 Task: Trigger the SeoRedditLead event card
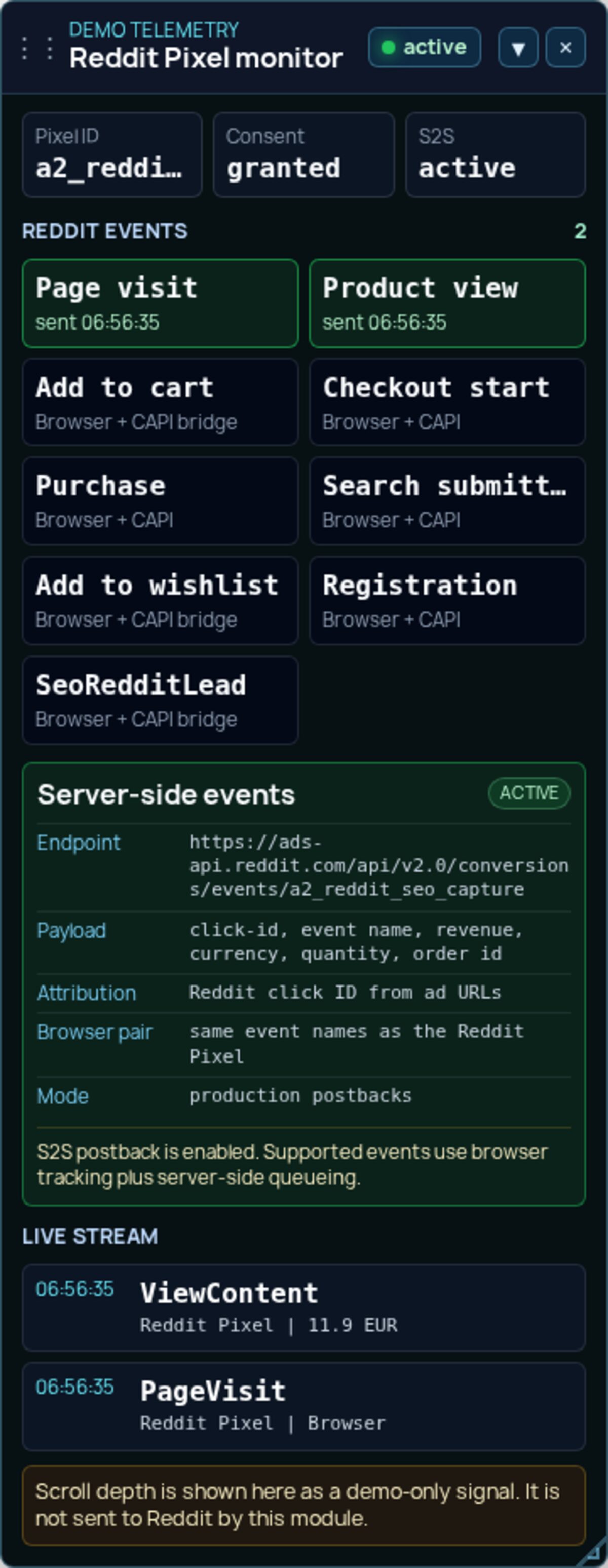coord(160,700)
